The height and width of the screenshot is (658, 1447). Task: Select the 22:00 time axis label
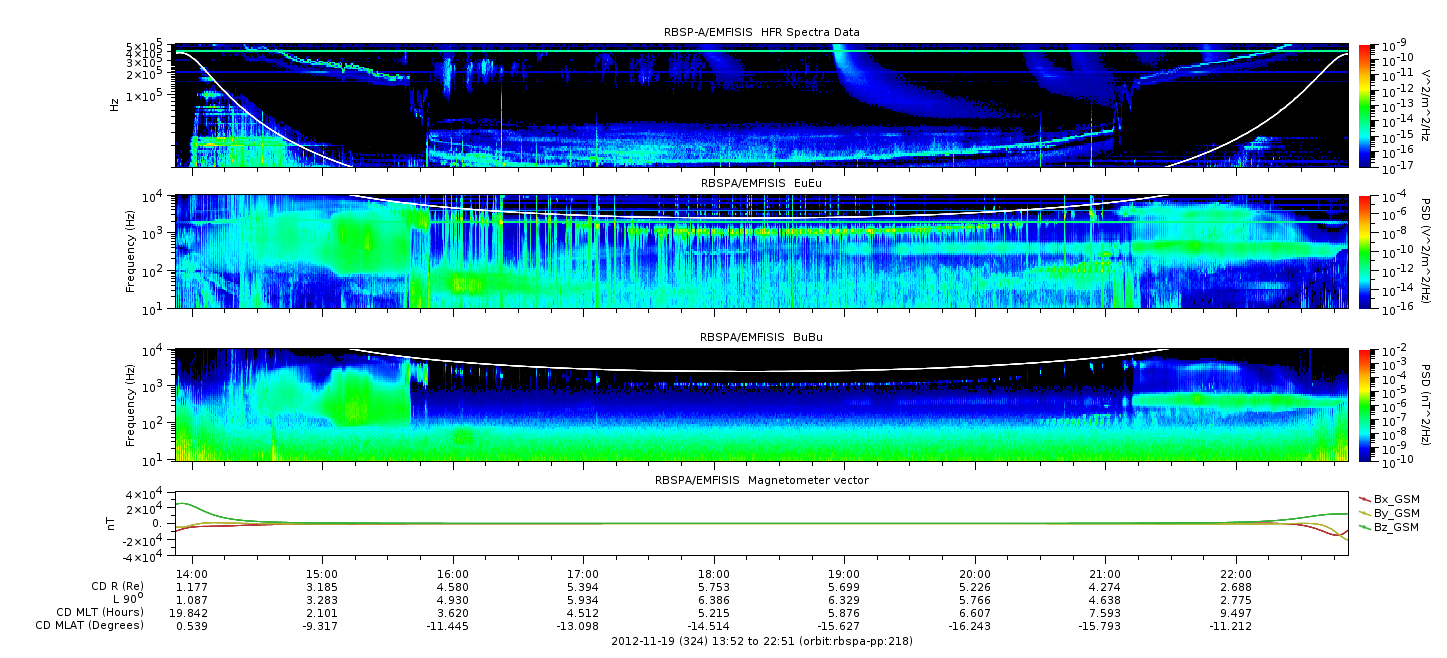coord(1236,572)
